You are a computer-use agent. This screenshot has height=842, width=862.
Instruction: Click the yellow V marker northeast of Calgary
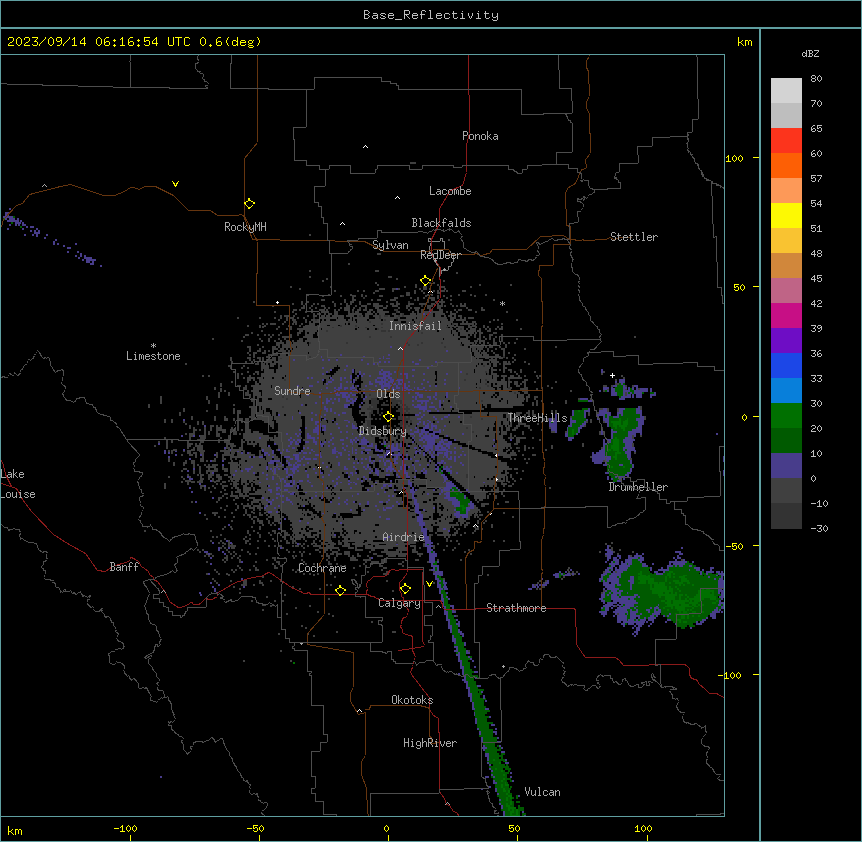(429, 584)
